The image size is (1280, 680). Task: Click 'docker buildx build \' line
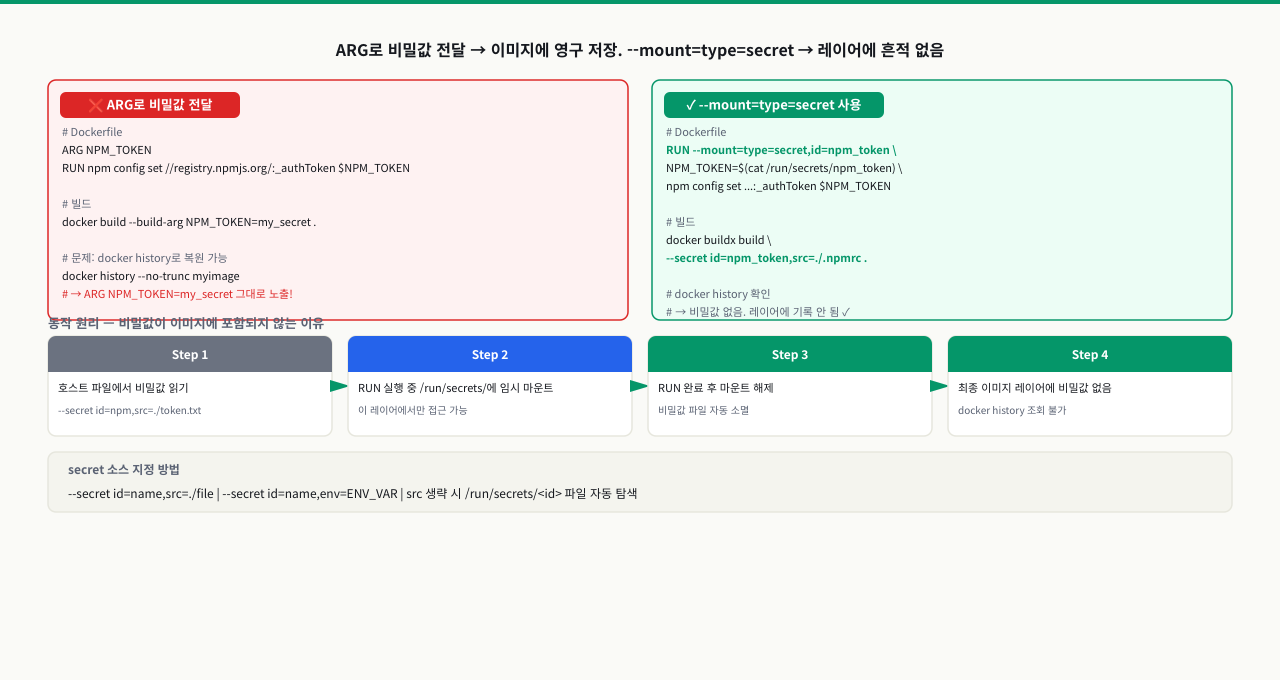click(719, 240)
